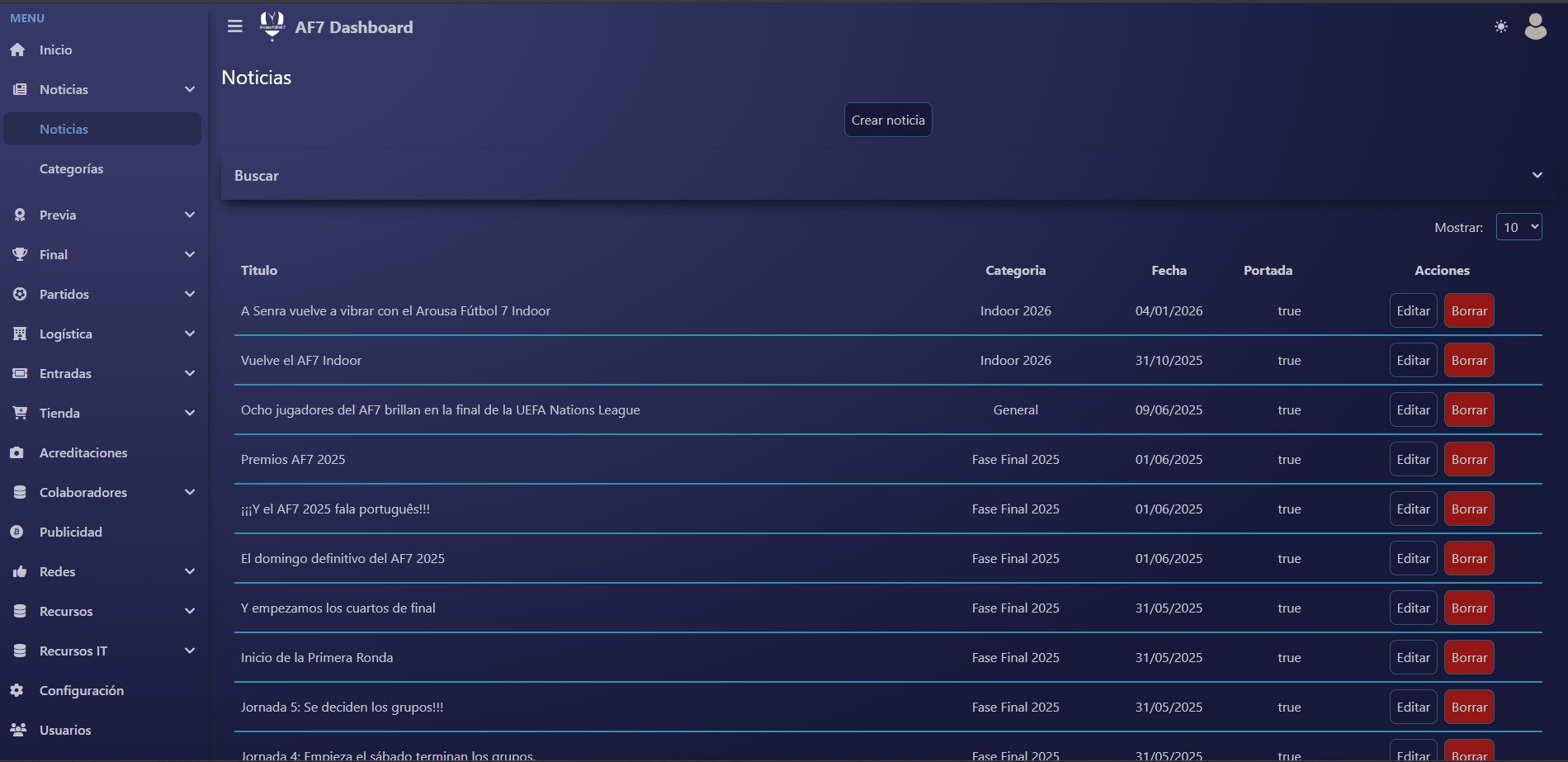Click the shopping cart icon beside Tienda
Screen dimensions: 1568x762
[x=20, y=413]
